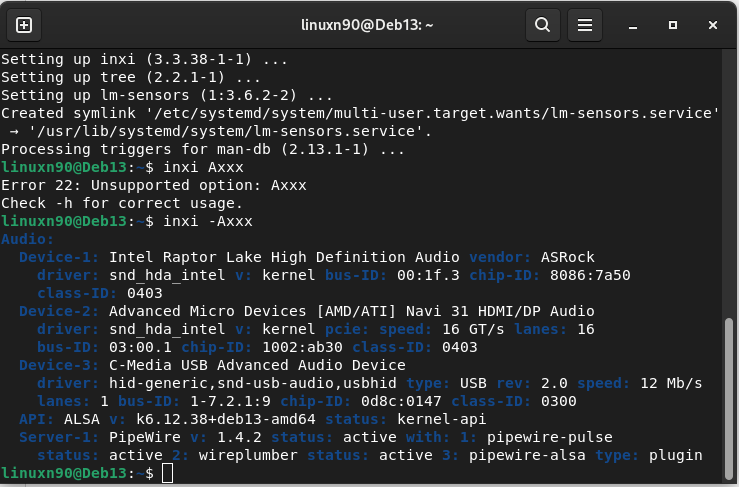Click the search icon in header bar
739x487 pixels.
tap(542, 25)
